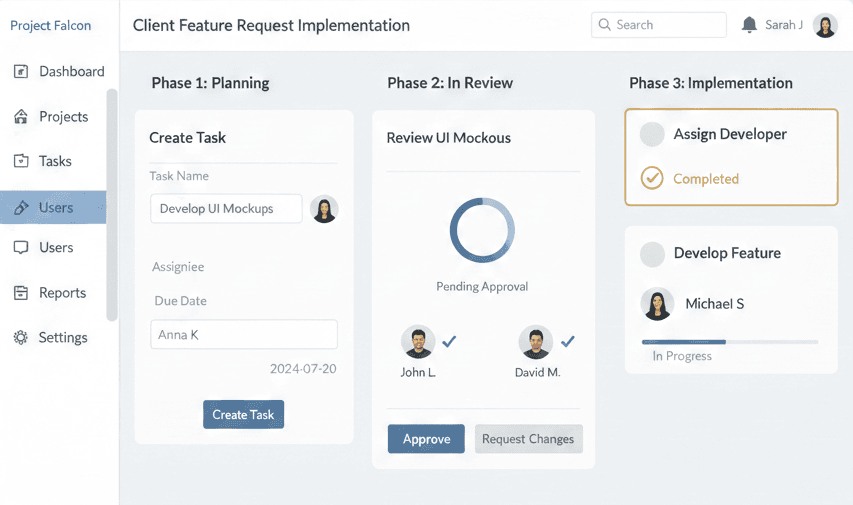Click the Completed checkmark under Assign Developer
This screenshot has width=853, height=505.
click(x=652, y=179)
